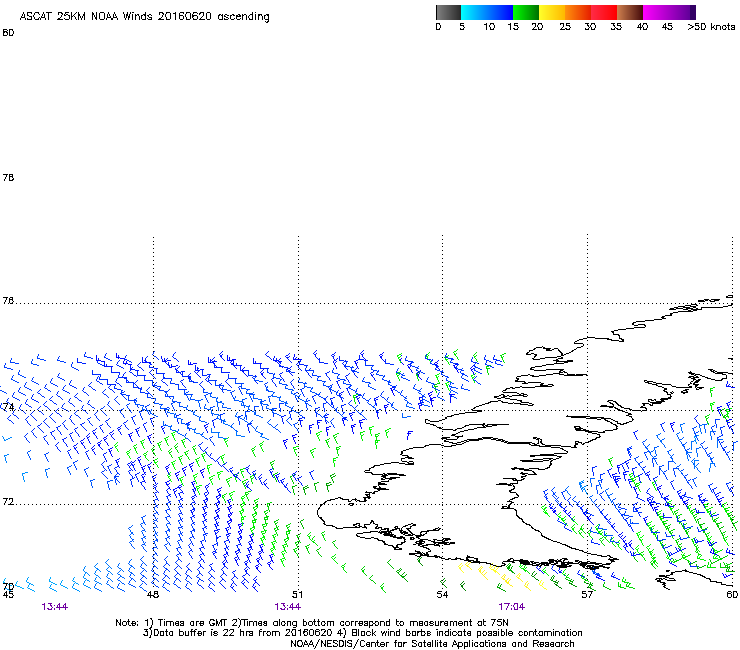Select the green 15–20 knots color band
The image size is (740, 650).
(x=526, y=12)
